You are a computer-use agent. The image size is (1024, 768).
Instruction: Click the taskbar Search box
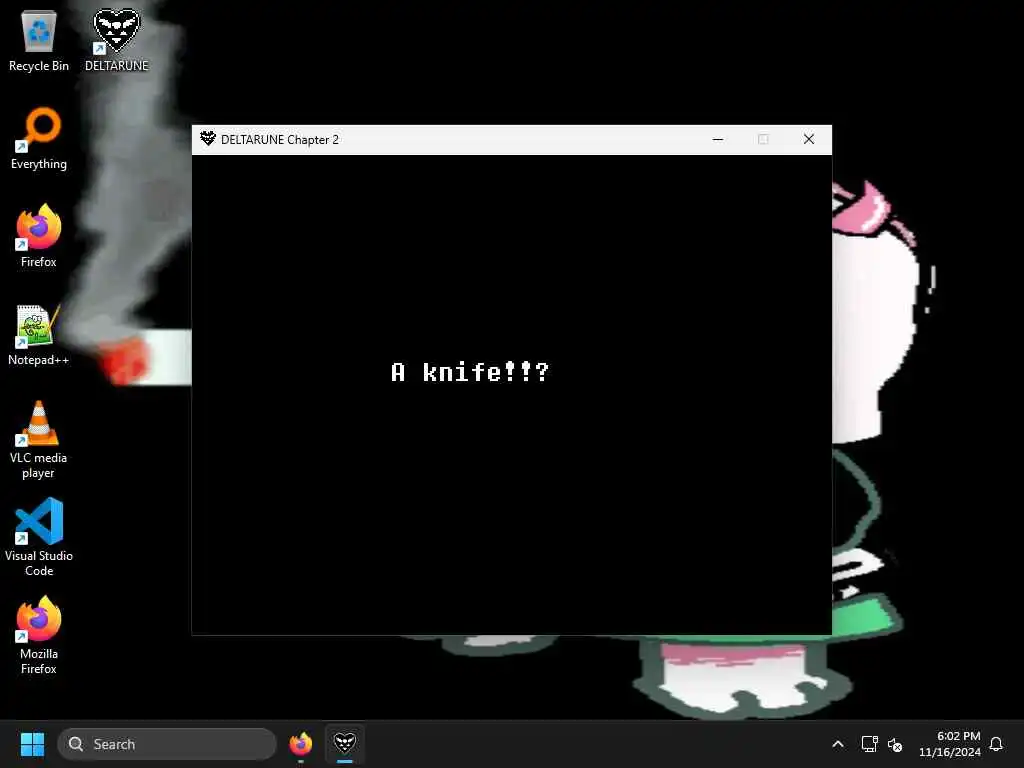(x=167, y=744)
